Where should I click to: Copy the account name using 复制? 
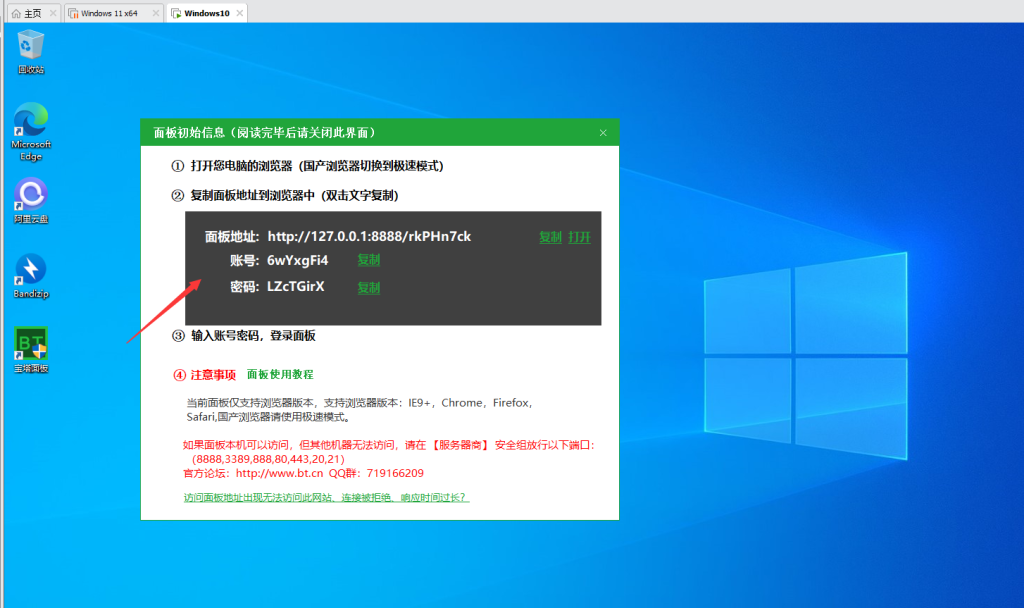point(369,260)
